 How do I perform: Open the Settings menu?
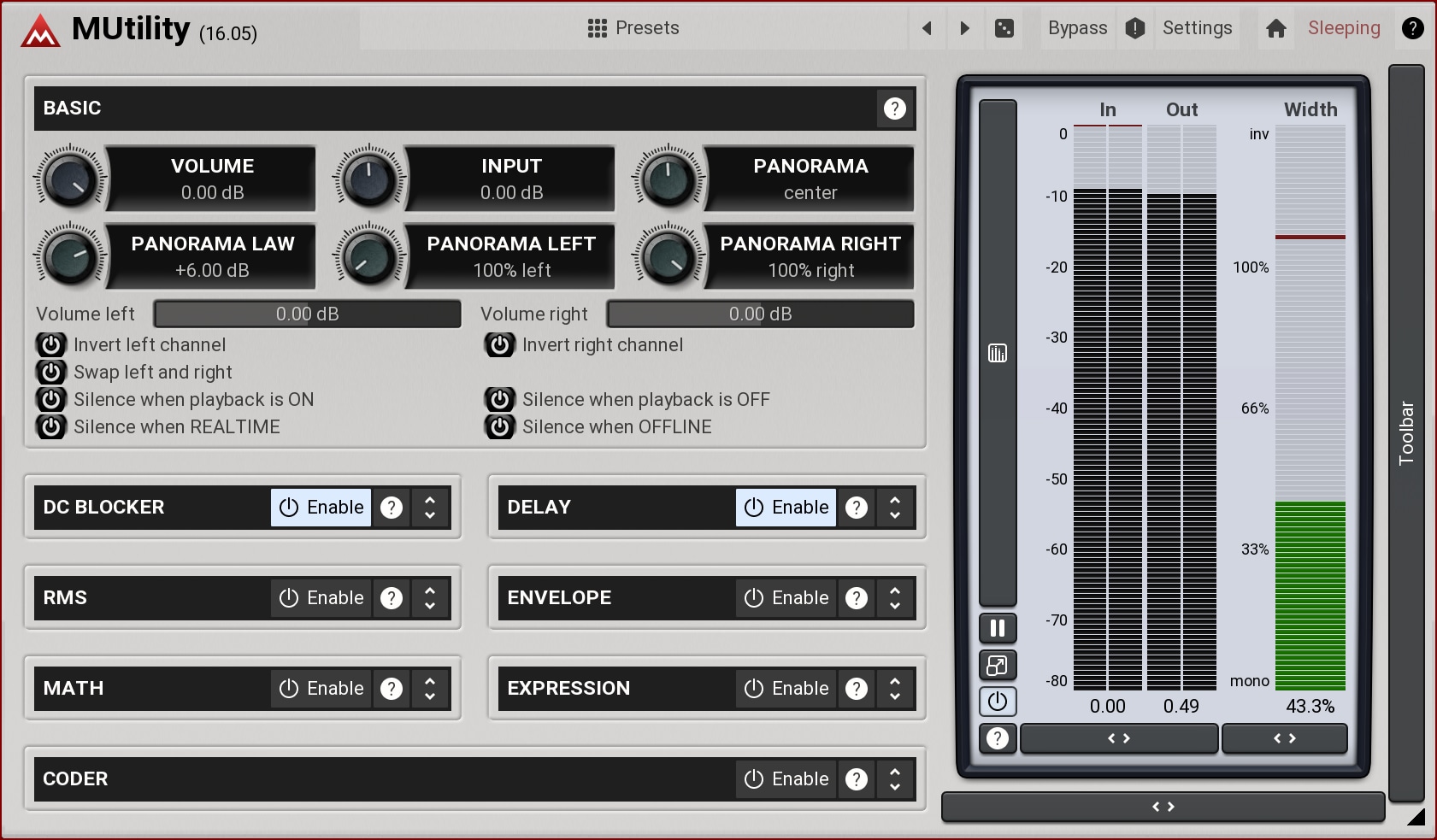click(x=1197, y=28)
